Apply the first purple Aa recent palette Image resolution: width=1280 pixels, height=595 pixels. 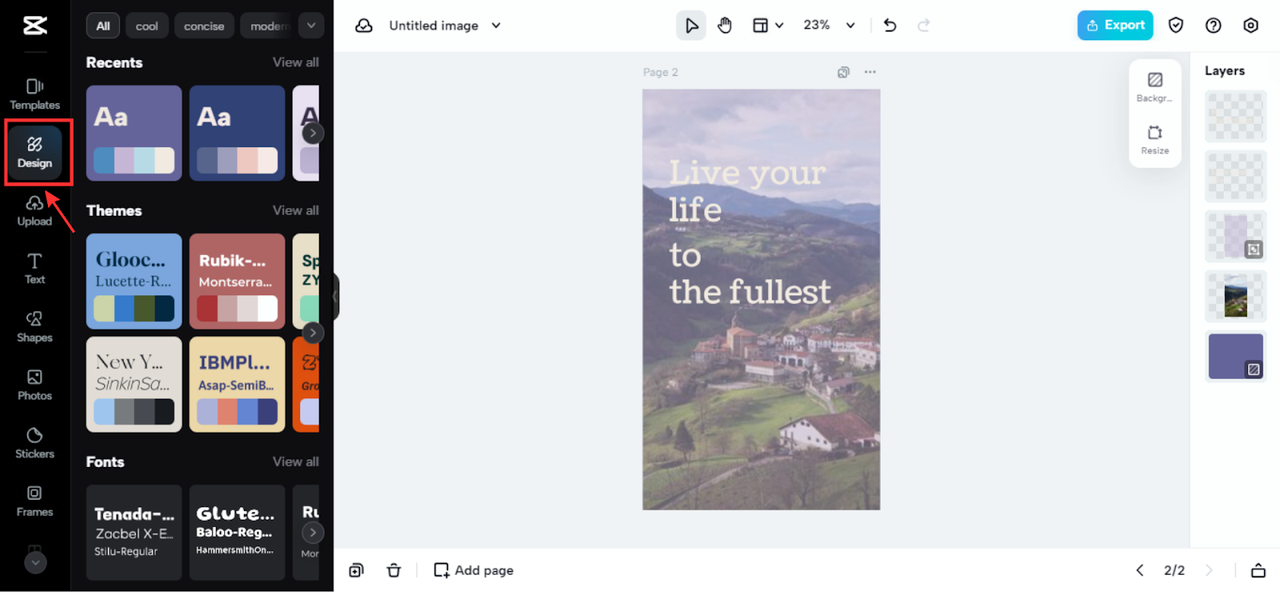pyautogui.click(x=134, y=133)
